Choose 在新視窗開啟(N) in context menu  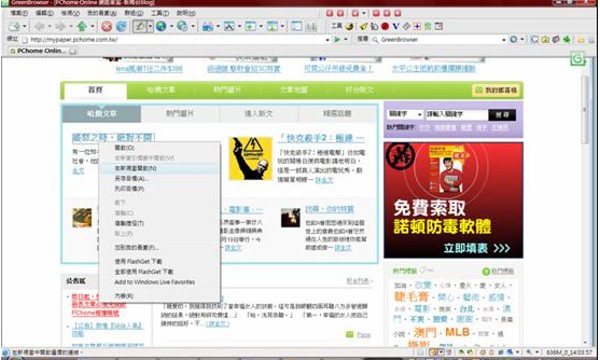point(159,168)
